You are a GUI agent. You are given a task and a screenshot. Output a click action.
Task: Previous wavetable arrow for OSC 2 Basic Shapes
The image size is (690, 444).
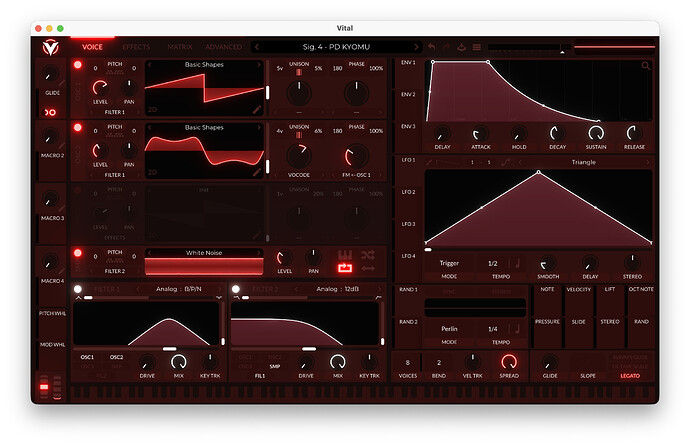click(x=150, y=128)
